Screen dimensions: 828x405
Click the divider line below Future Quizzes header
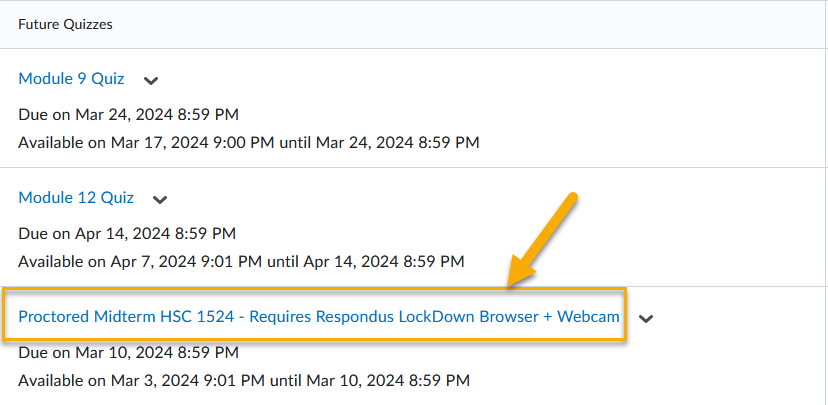[414, 48]
